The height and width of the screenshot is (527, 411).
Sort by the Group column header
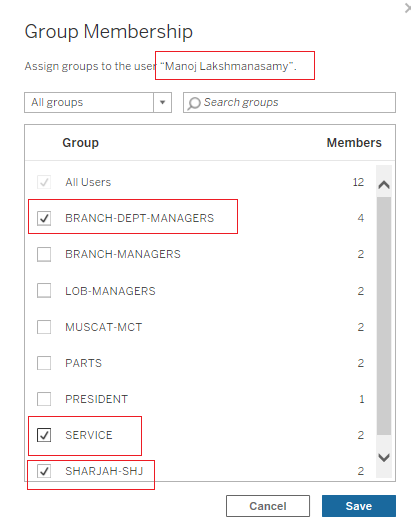tap(81, 143)
